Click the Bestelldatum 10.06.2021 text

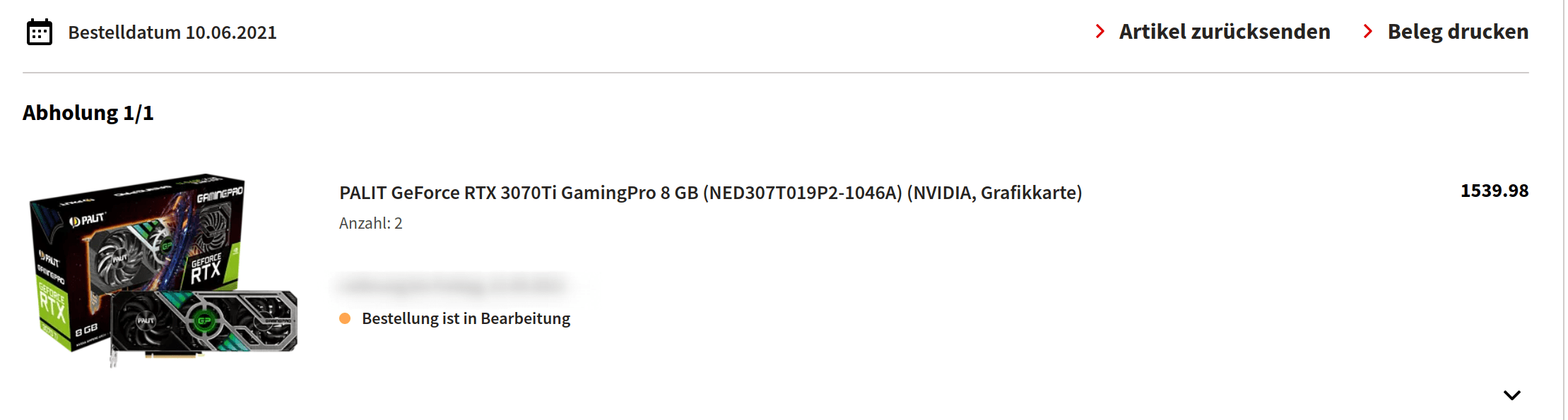(x=172, y=32)
